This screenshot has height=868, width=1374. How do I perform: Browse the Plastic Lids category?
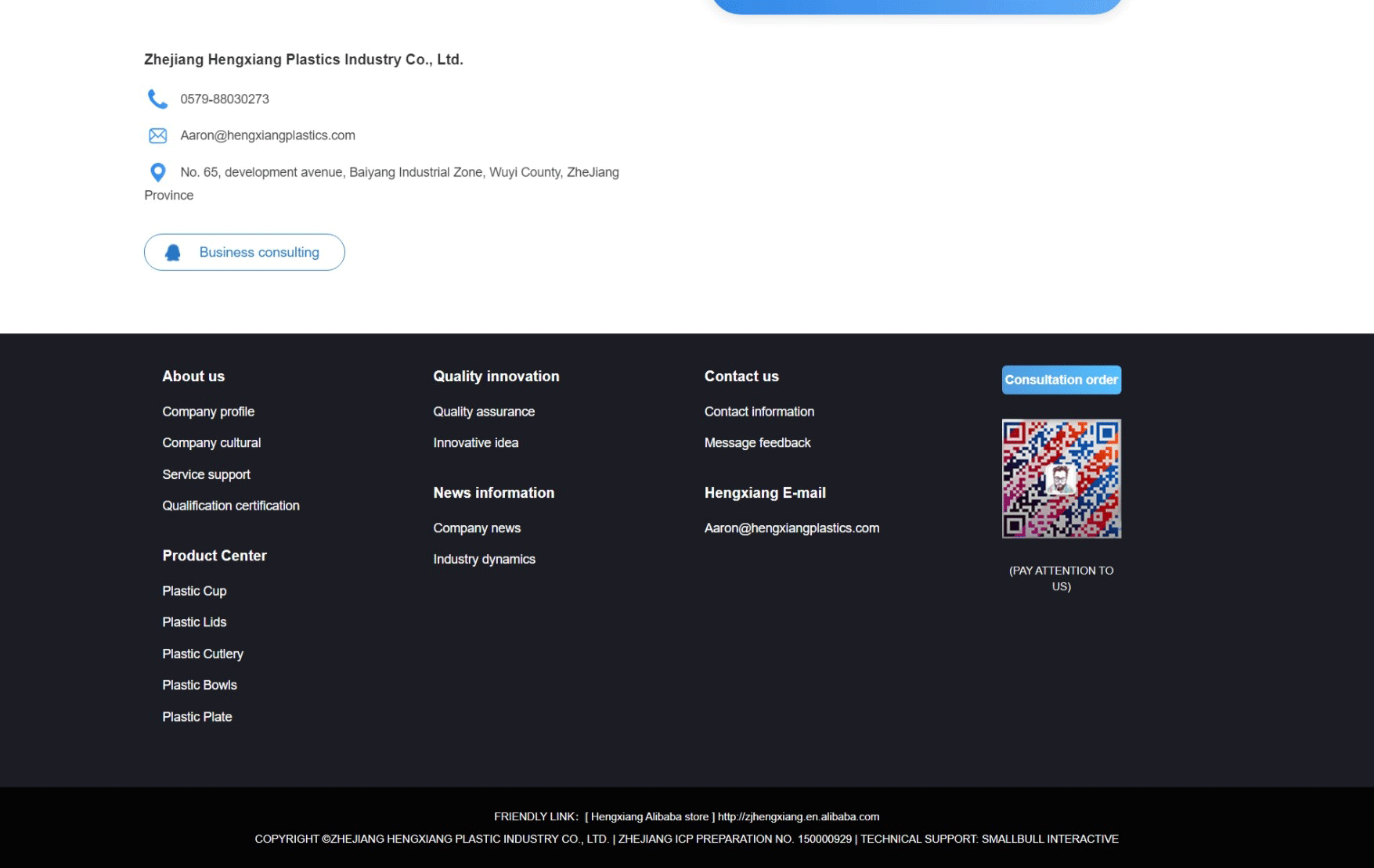pos(194,622)
